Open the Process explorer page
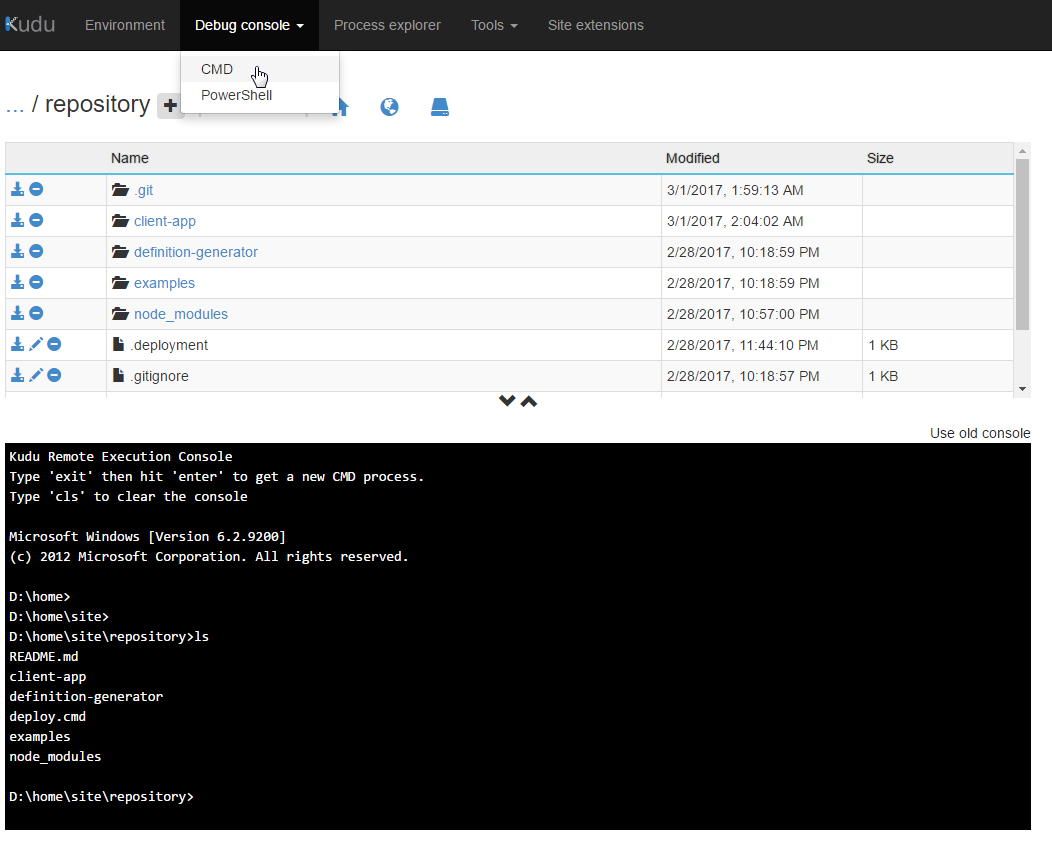1052x848 pixels. [387, 25]
